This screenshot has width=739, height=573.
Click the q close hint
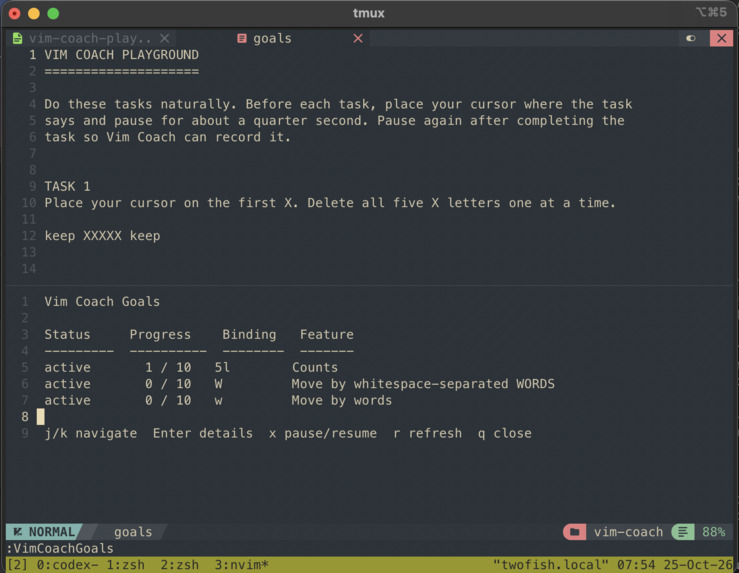click(x=505, y=434)
